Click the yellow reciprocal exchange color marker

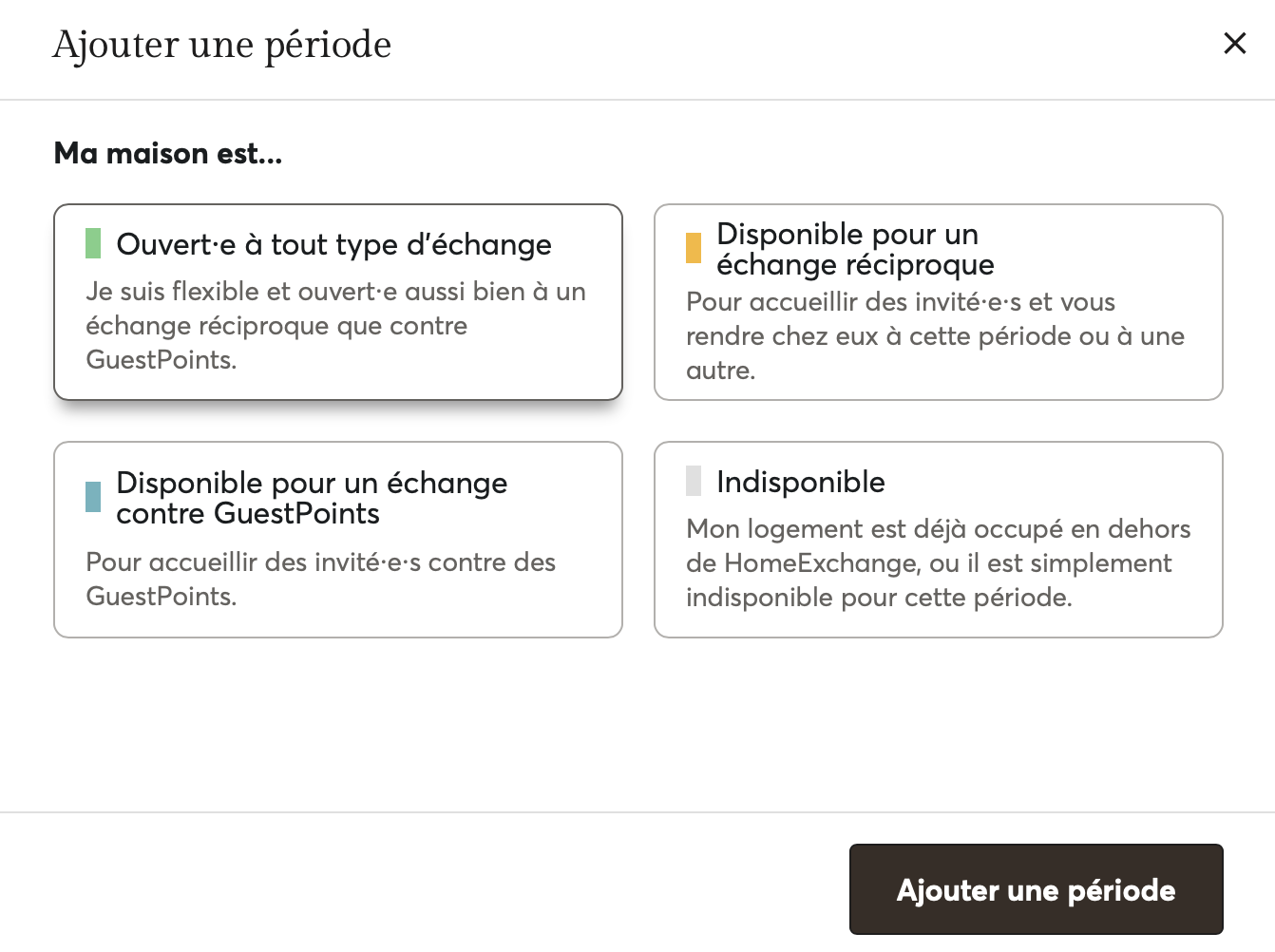click(694, 248)
